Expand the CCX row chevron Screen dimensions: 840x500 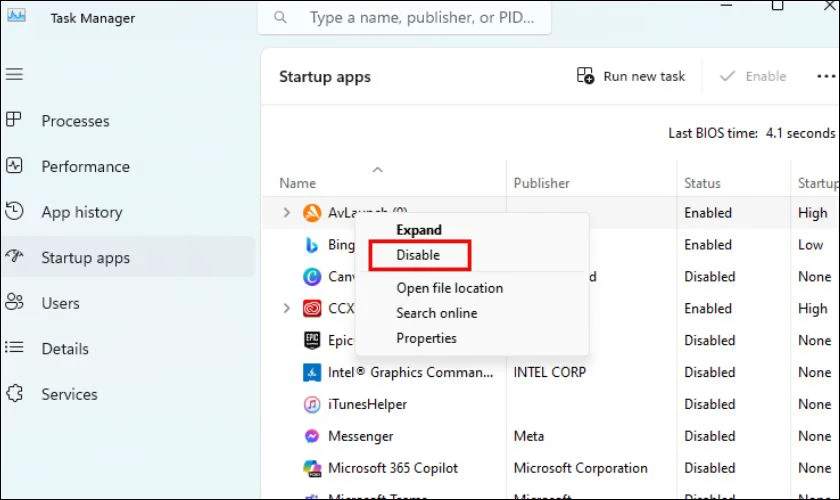pyautogui.click(x=287, y=308)
